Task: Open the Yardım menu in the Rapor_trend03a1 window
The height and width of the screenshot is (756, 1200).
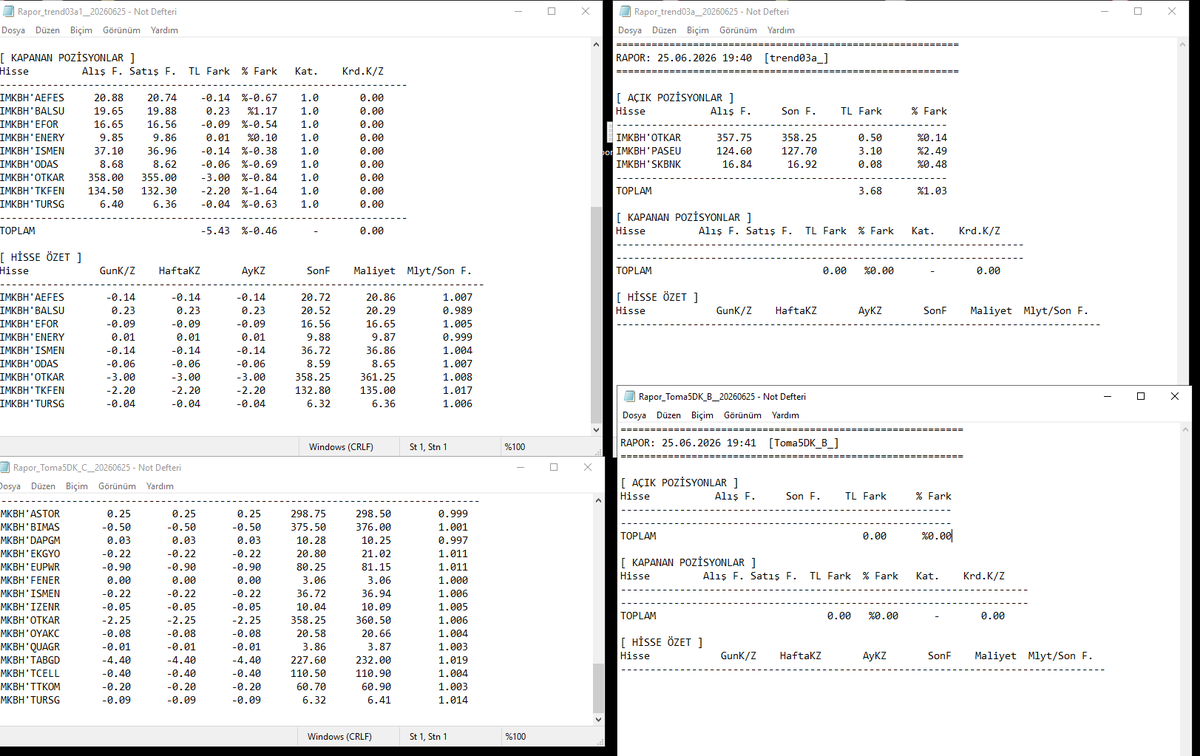Action: [x=164, y=30]
